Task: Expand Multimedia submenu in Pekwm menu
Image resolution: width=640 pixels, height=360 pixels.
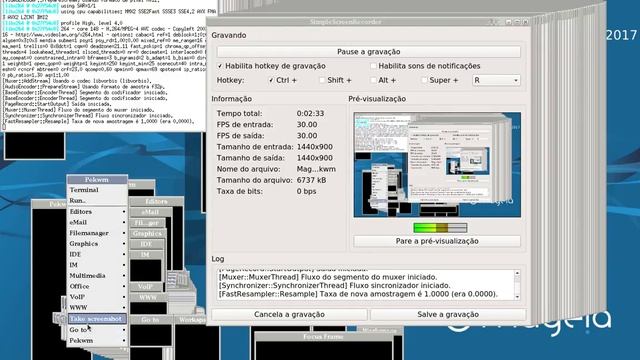Action: click(x=97, y=276)
